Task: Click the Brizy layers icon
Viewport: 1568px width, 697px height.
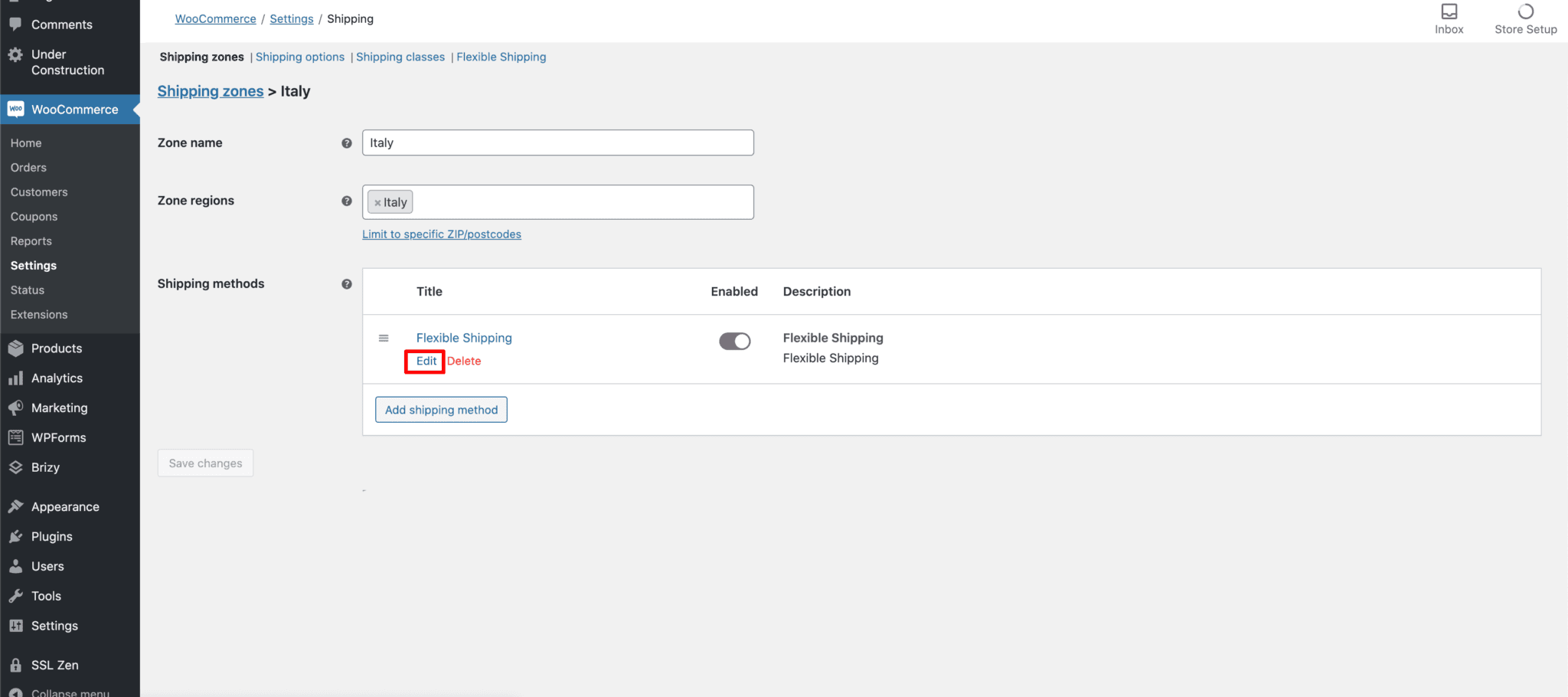Action: pyautogui.click(x=15, y=467)
